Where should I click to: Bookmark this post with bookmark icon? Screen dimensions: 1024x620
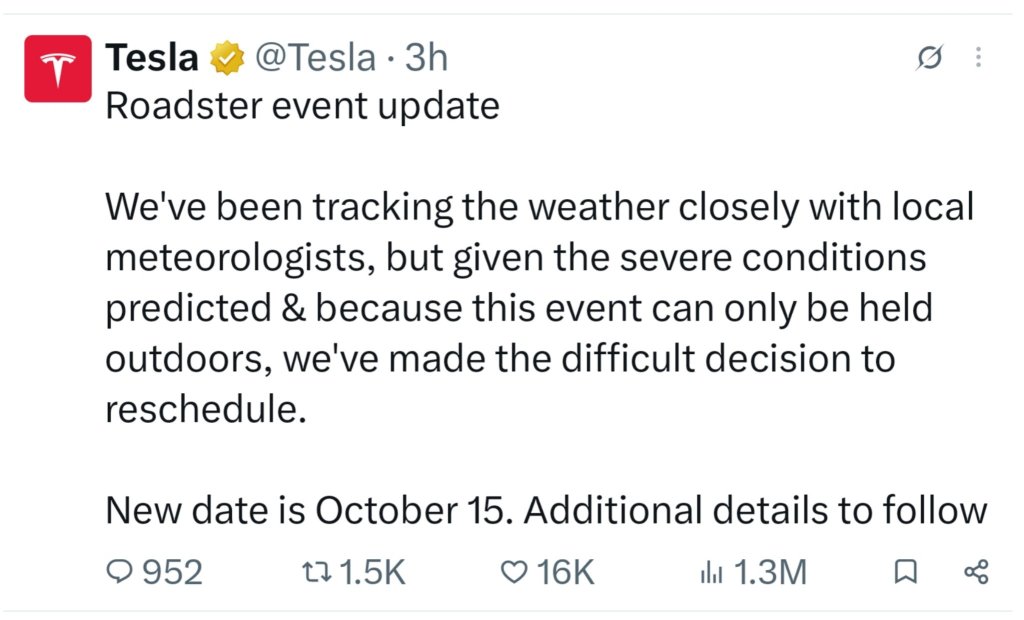click(905, 572)
